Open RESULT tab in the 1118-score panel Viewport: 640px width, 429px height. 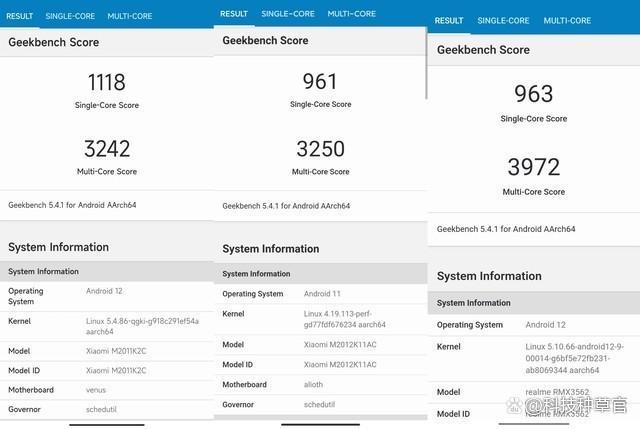[x=20, y=16]
